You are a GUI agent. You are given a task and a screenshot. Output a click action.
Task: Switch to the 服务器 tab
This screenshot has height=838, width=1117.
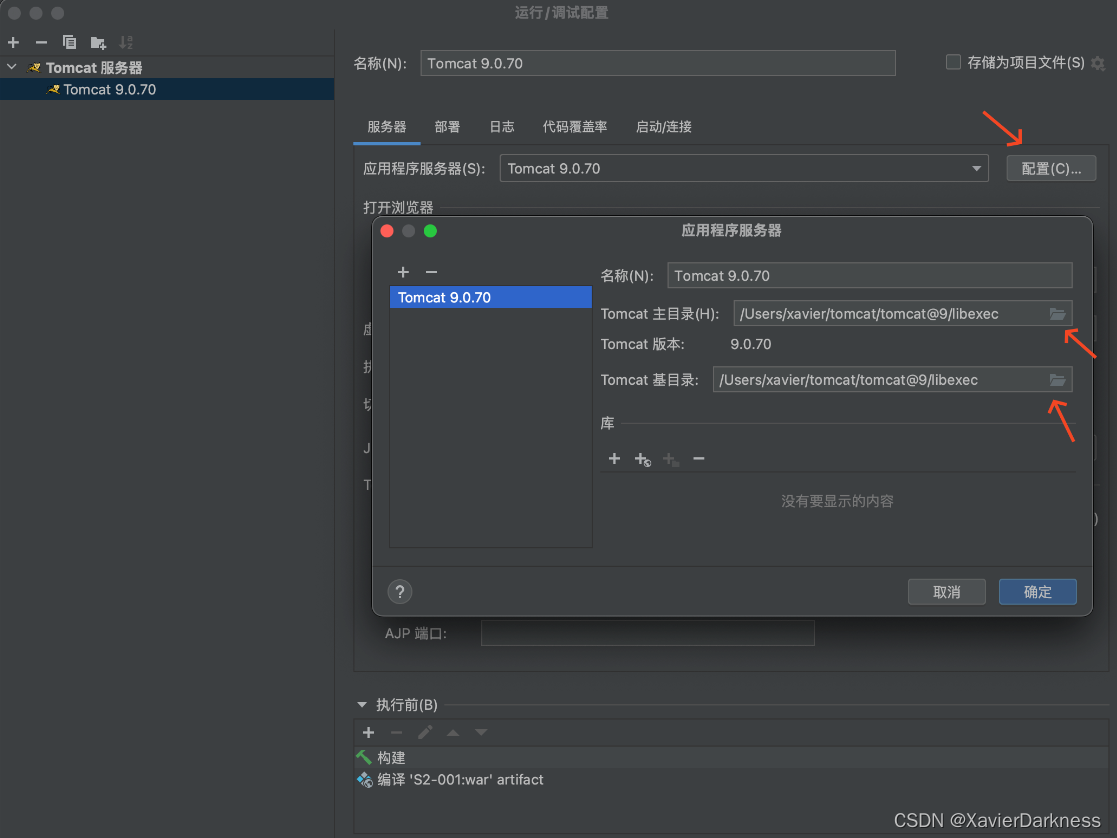click(387, 127)
